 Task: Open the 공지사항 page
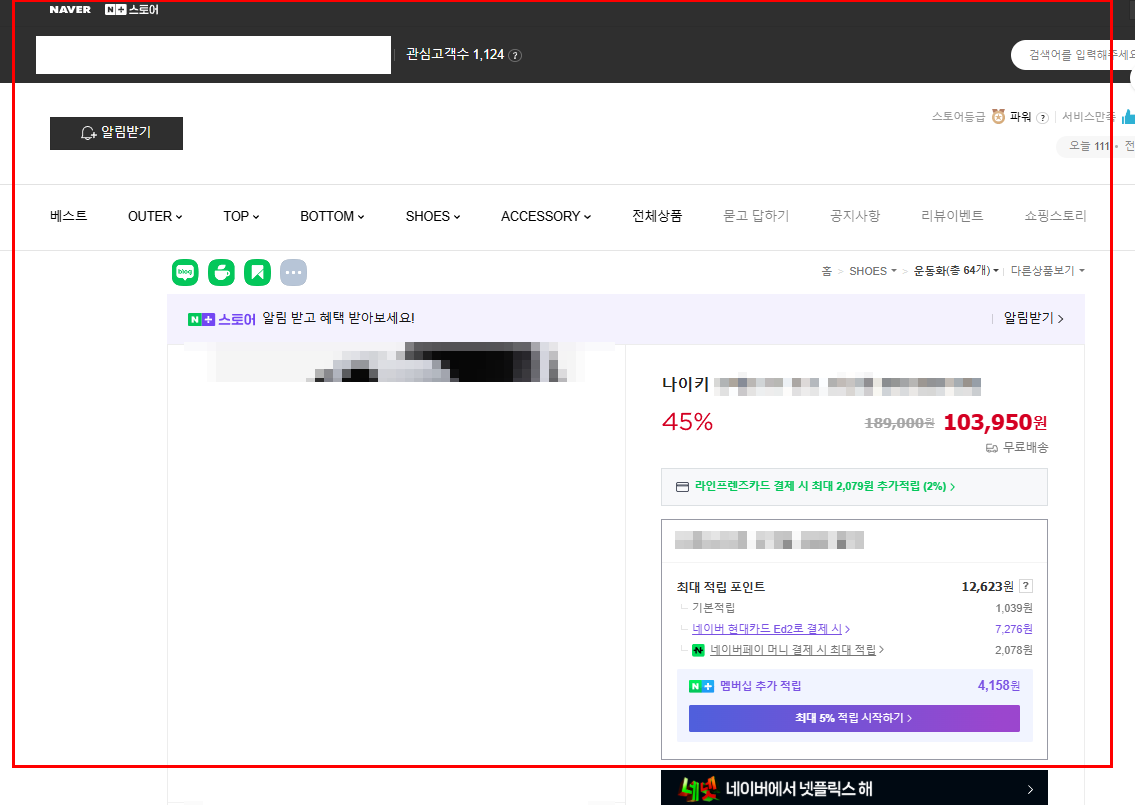click(x=855, y=216)
